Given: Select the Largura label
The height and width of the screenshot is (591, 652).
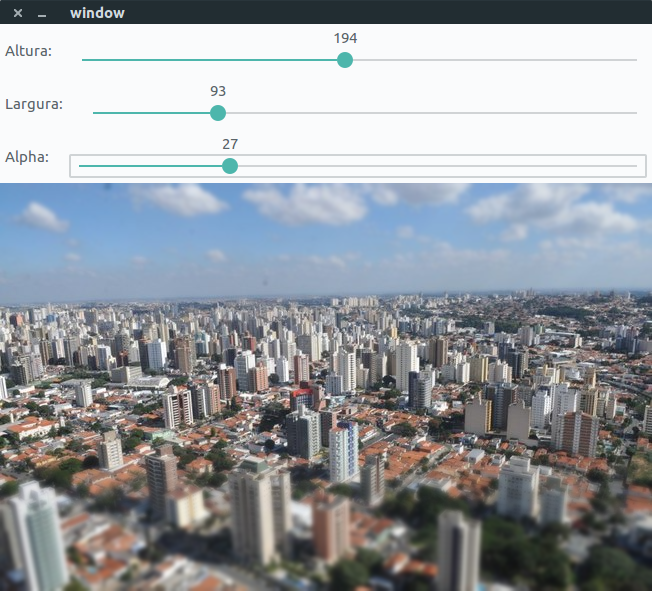Looking at the screenshot, I should click(34, 104).
